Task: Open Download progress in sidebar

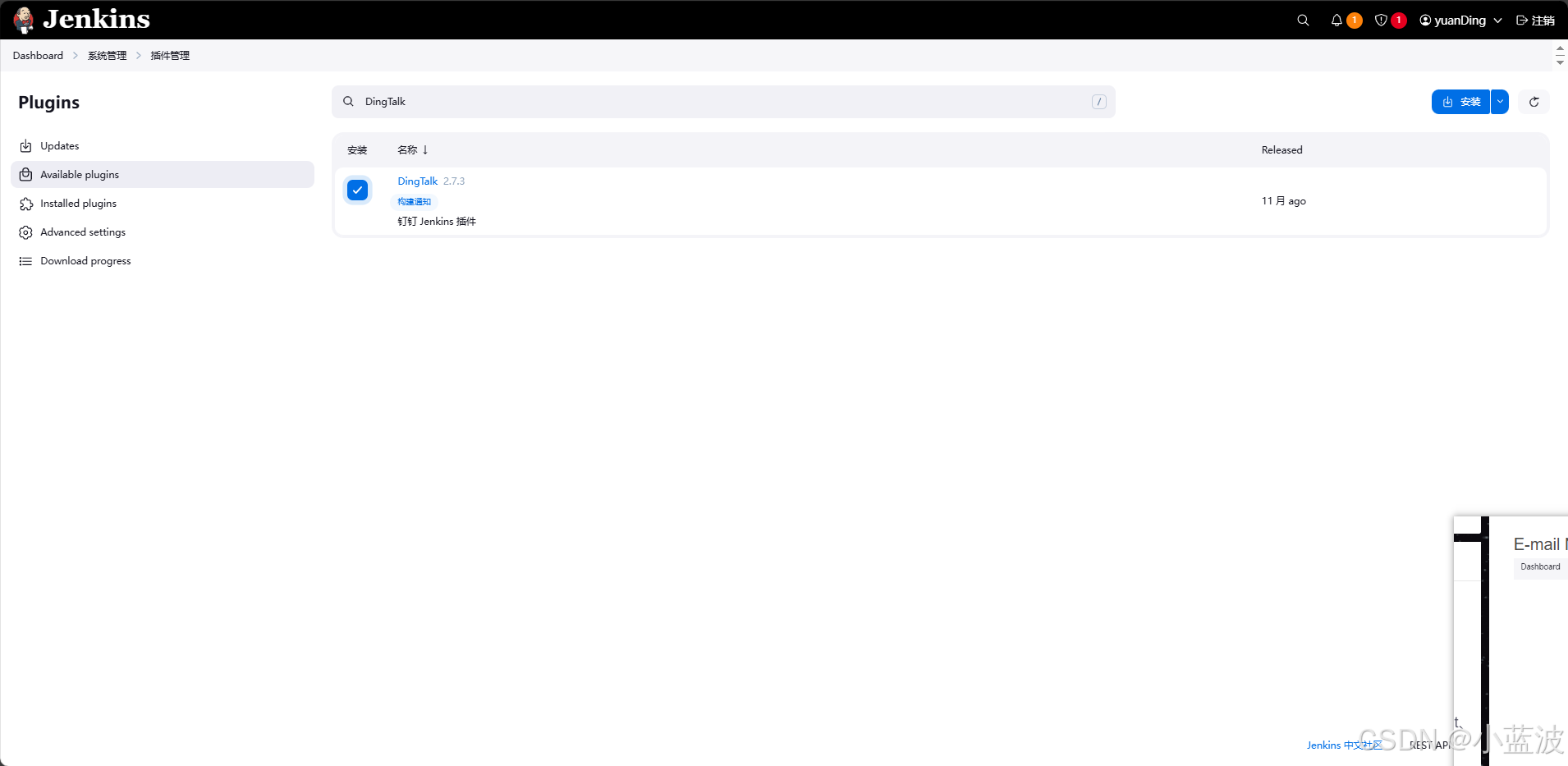Action: point(163,261)
